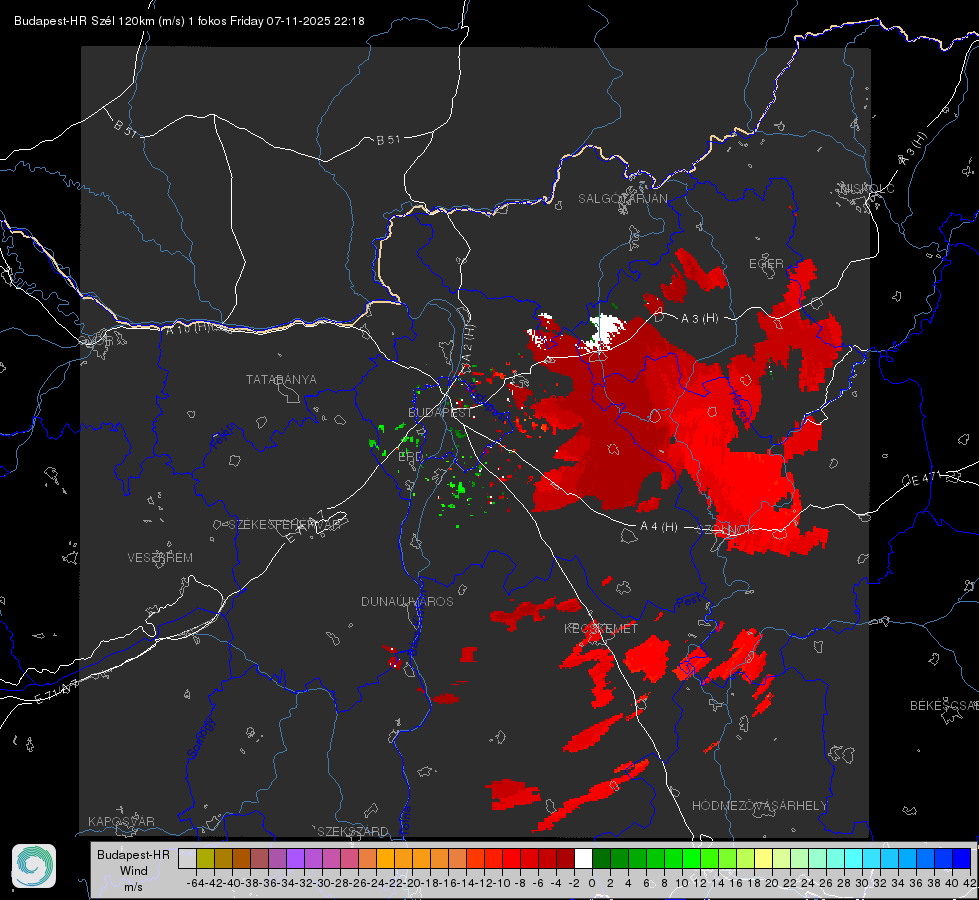Click the KECSKEMET city label
Viewport: 979px width, 900px height.
click(x=601, y=628)
